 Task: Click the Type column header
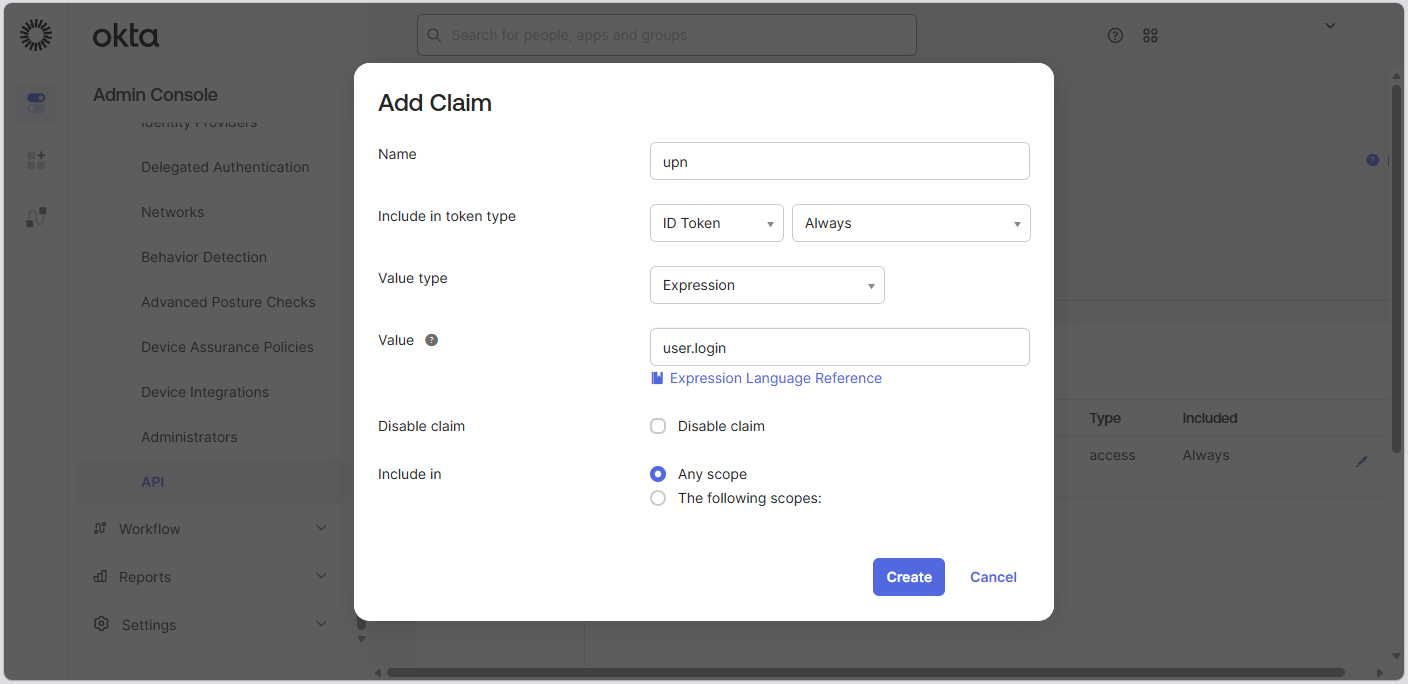pos(1105,418)
